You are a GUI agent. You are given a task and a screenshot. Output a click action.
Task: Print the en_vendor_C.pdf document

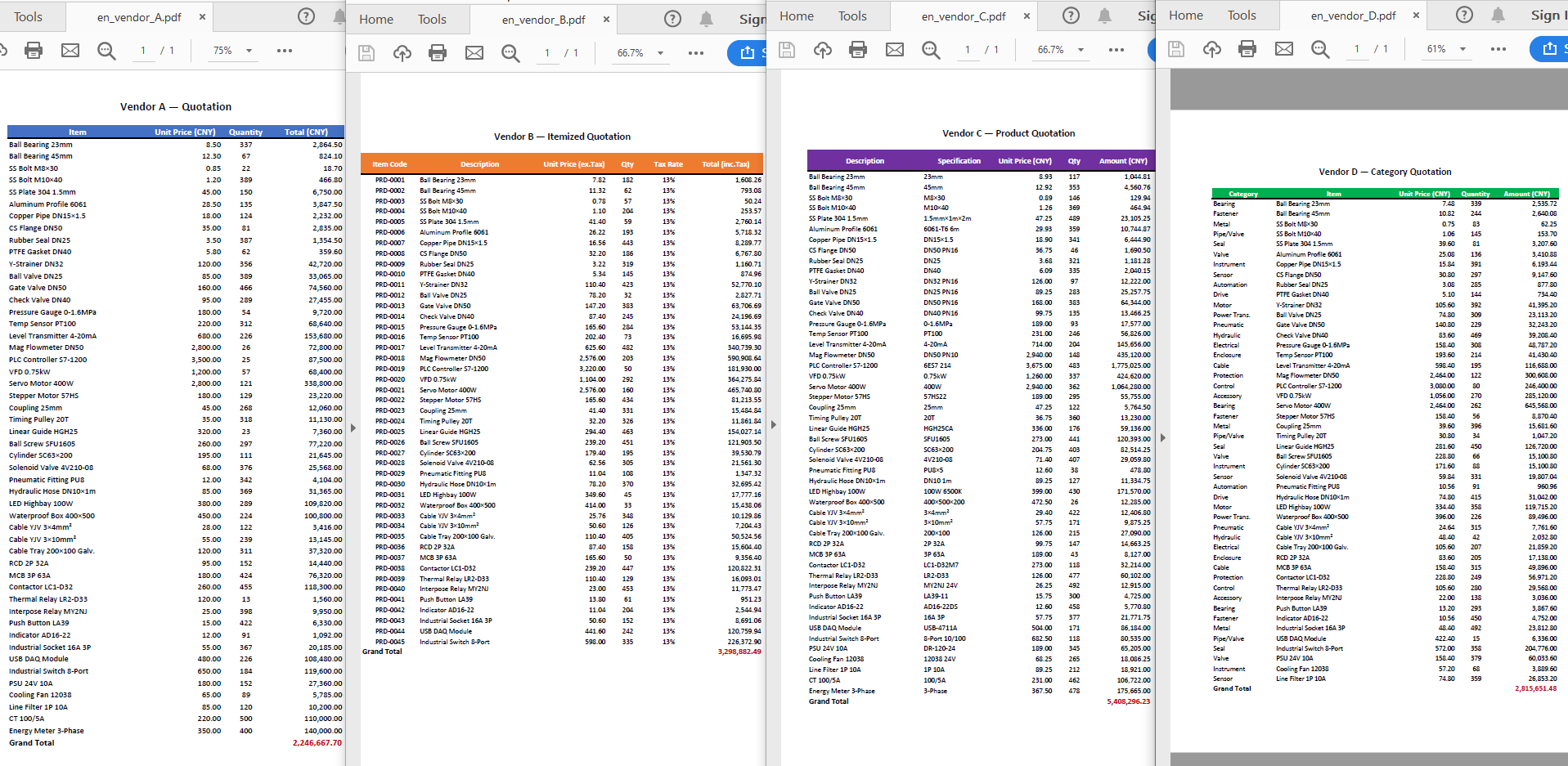[x=858, y=50]
